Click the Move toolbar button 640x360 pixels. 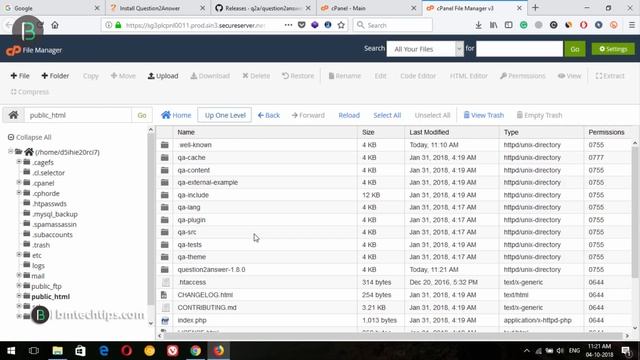(123, 76)
